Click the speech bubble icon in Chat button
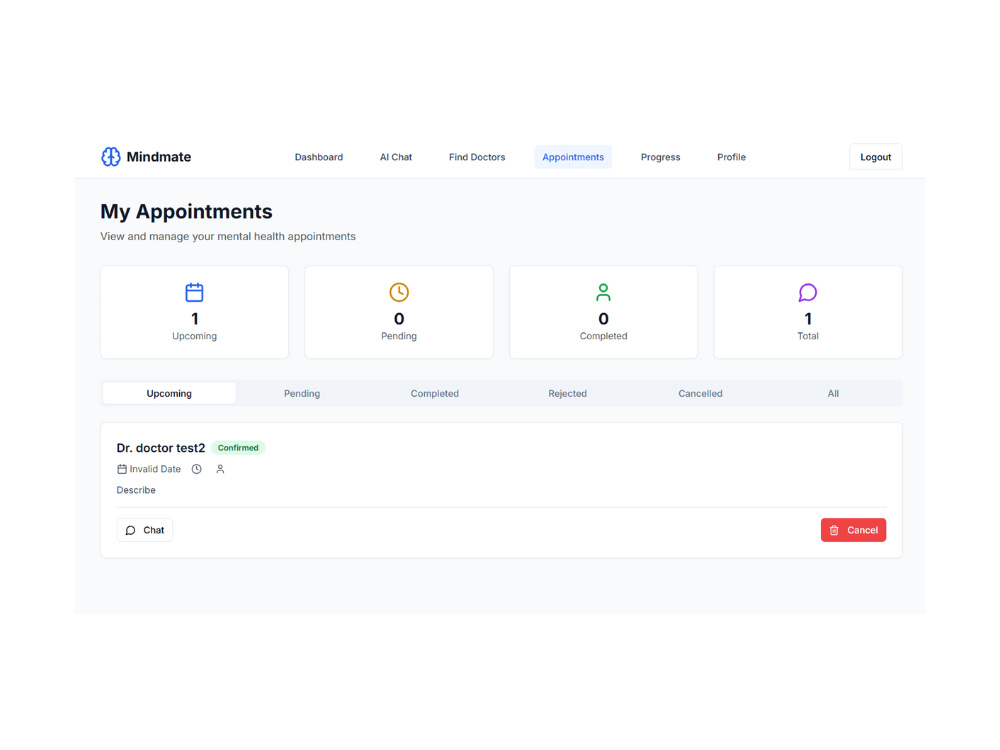 point(131,531)
